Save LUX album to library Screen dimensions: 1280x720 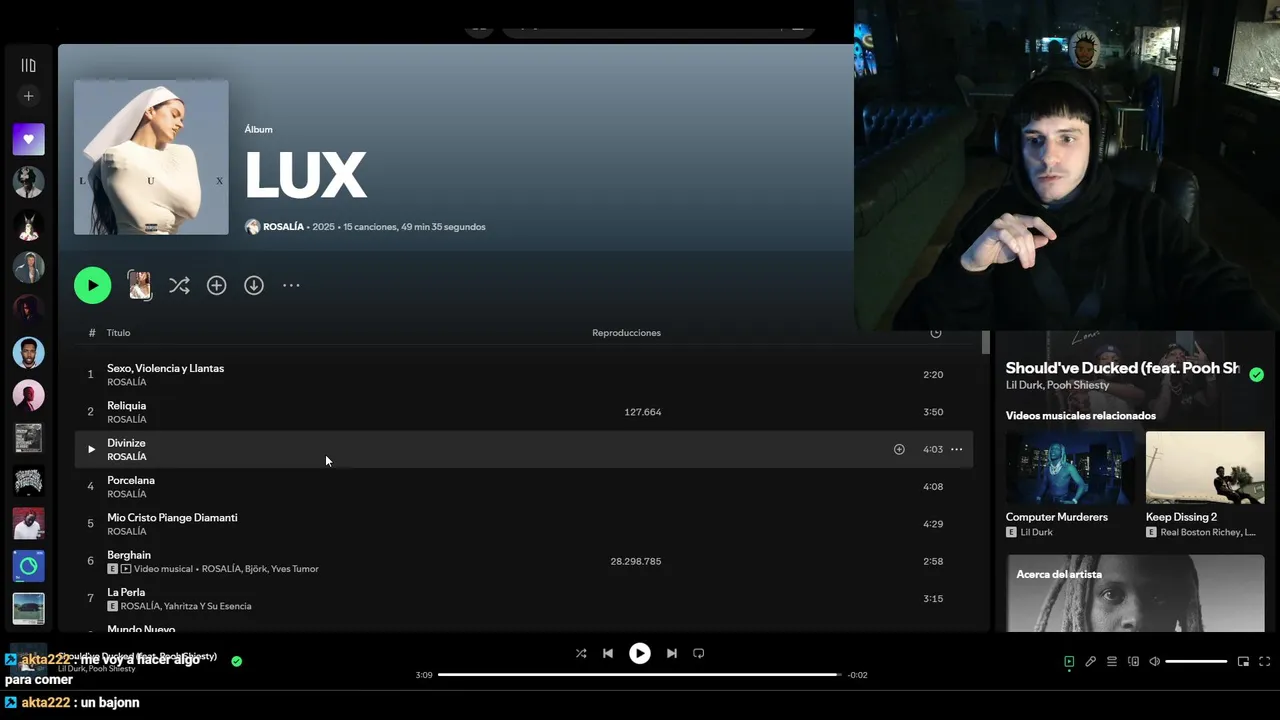(x=216, y=285)
